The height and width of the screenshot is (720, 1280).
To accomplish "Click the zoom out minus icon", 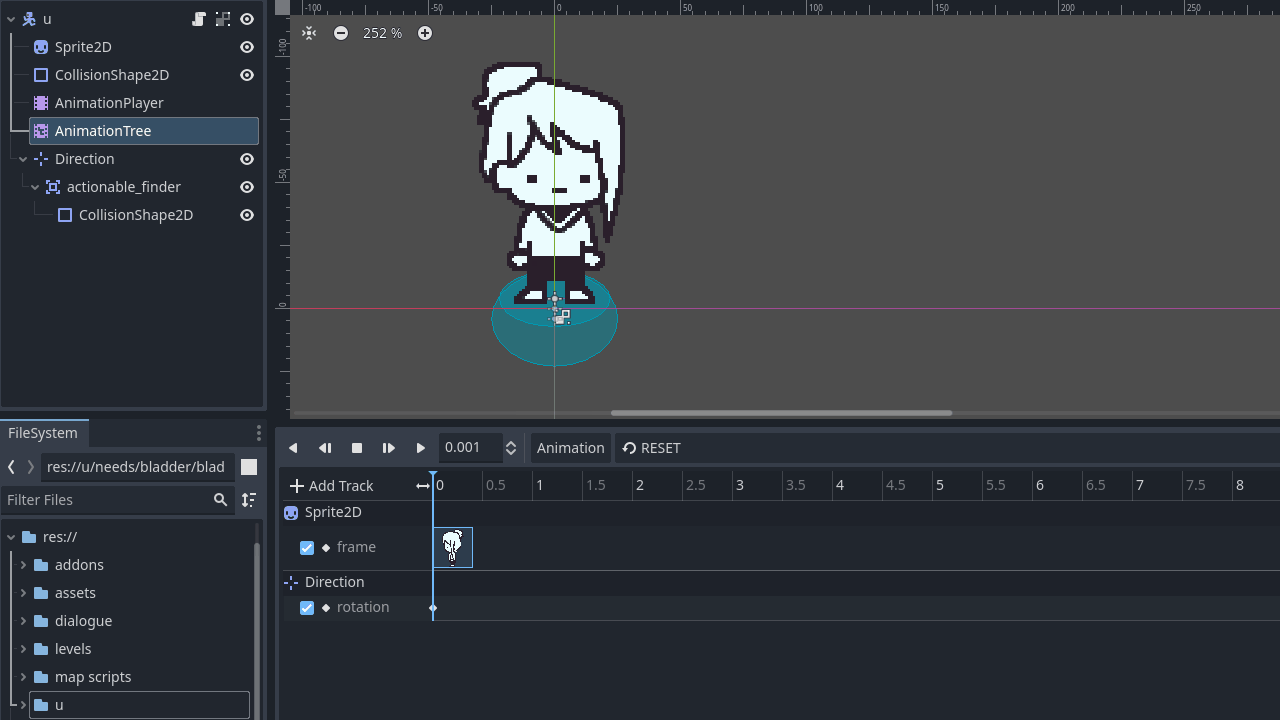I will (x=341, y=33).
